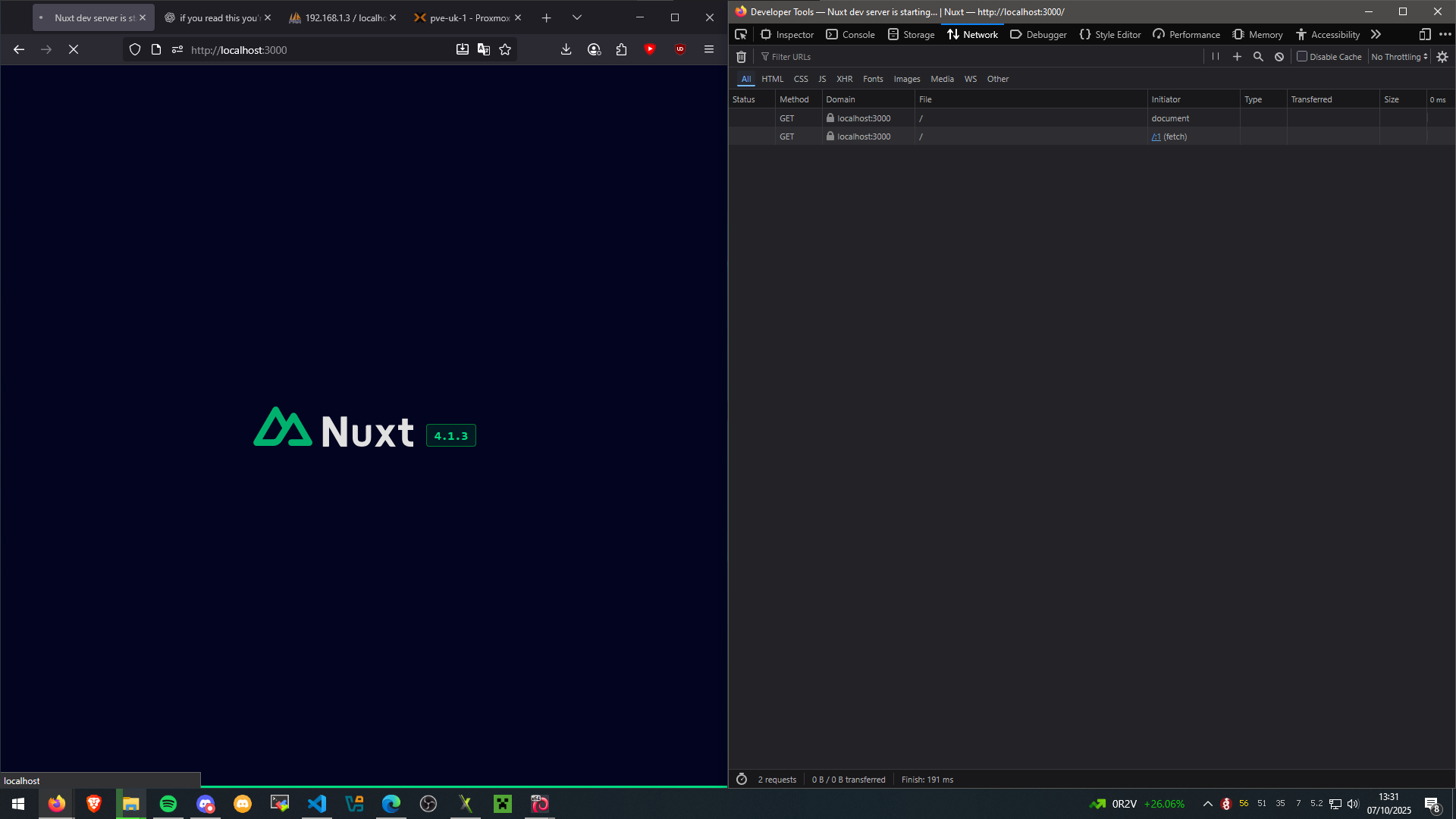The height and width of the screenshot is (819, 1456).
Task: Enable the Disable Cache checkbox
Action: (1302, 56)
